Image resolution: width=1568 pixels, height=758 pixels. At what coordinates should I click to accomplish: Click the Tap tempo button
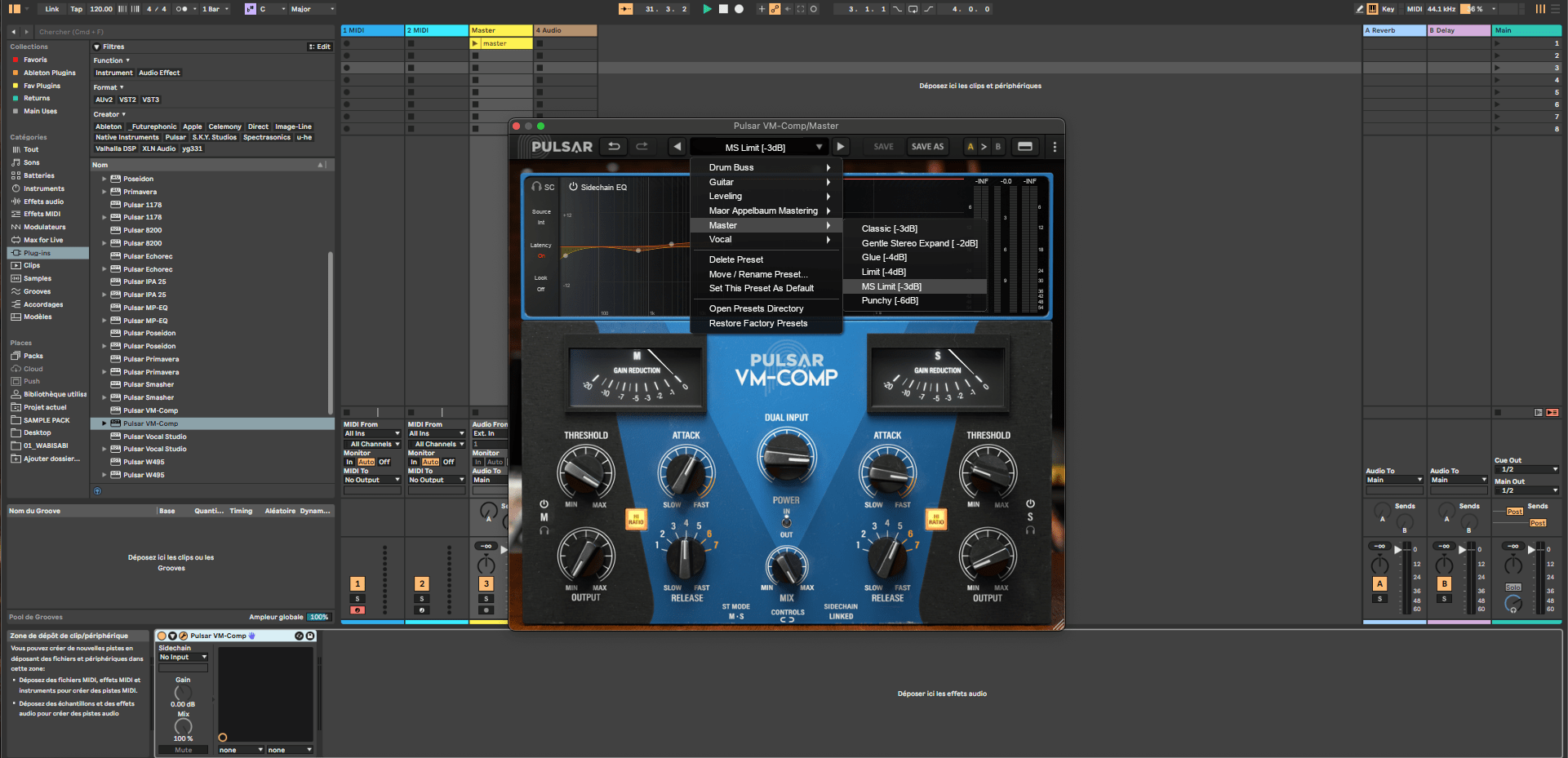(77, 9)
